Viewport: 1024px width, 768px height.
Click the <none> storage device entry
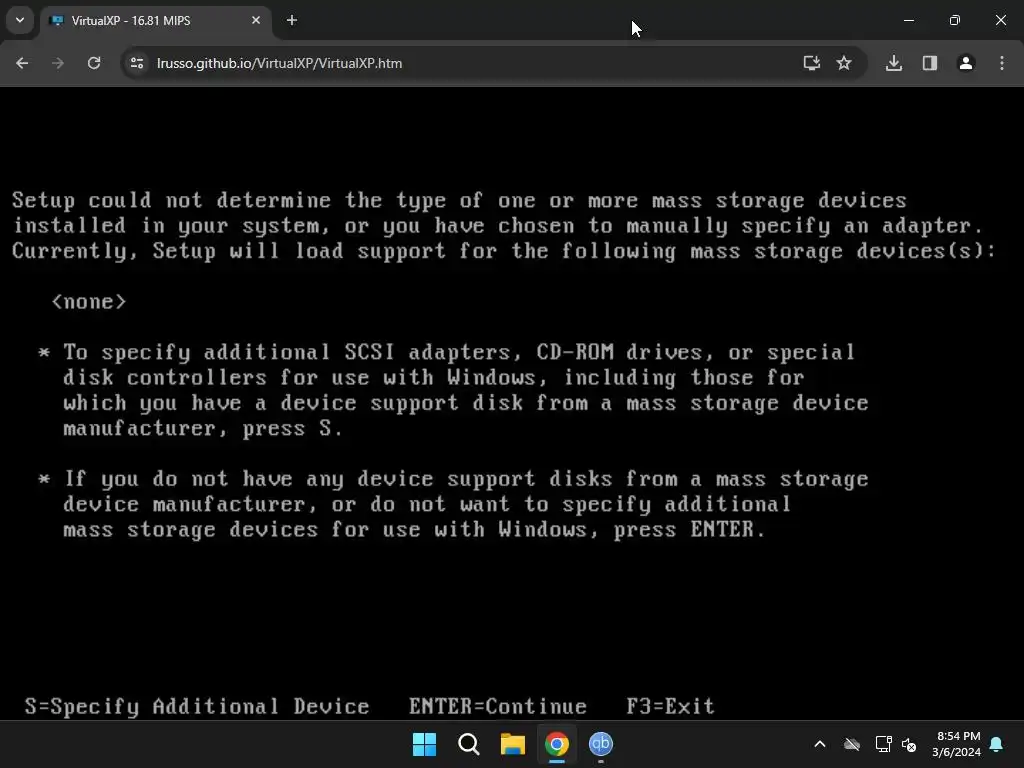[89, 302]
